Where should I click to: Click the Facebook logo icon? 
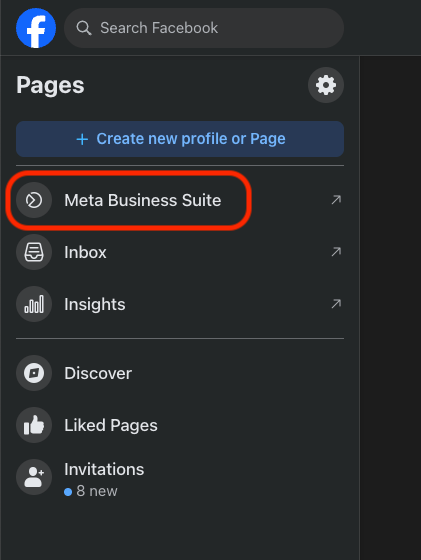[x=36, y=28]
